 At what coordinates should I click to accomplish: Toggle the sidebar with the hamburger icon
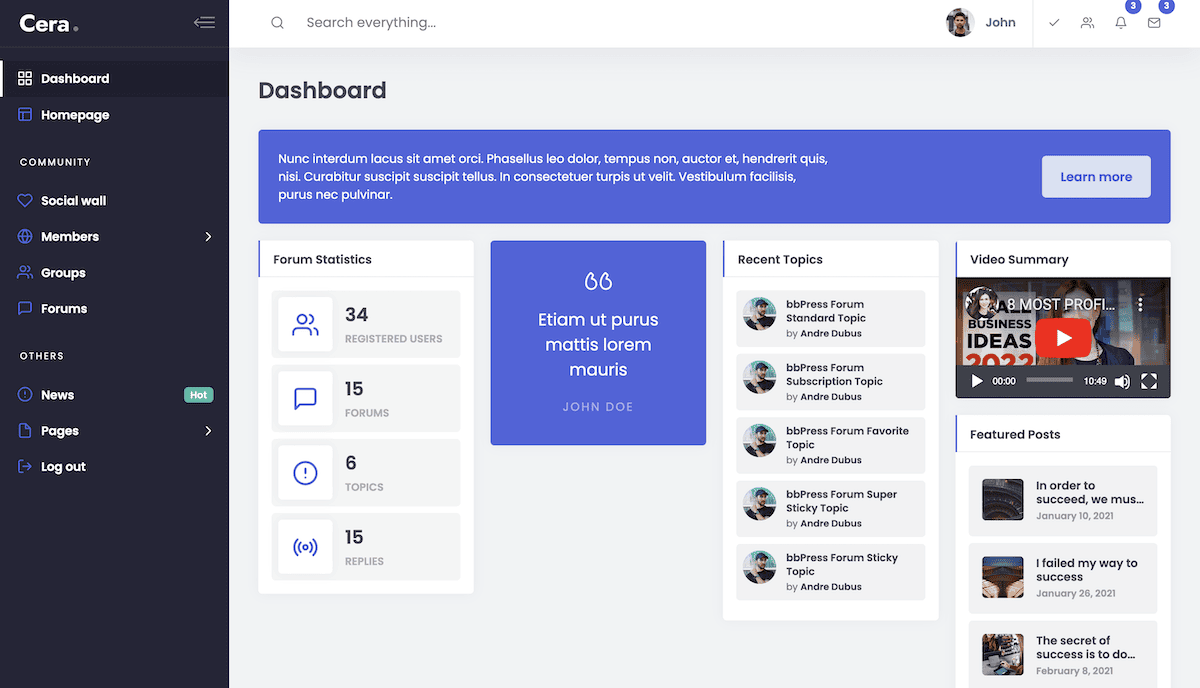point(204,22)
